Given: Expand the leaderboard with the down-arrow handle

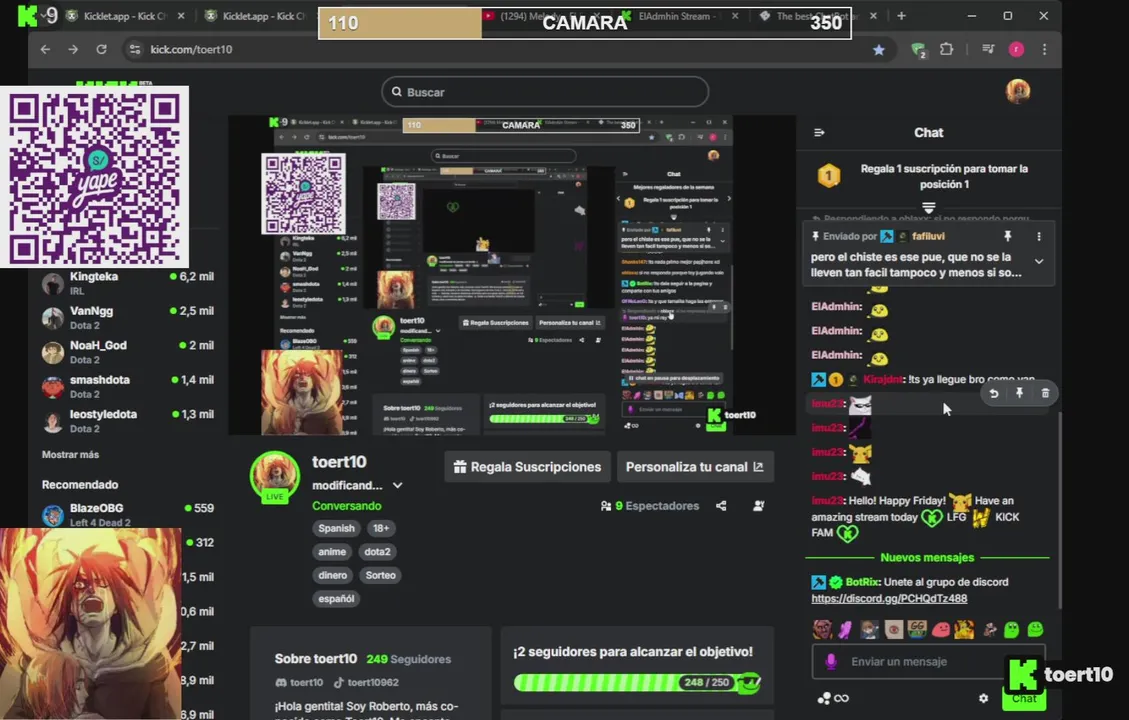Looking at the screenshot, I should click(x=929, y=207).
